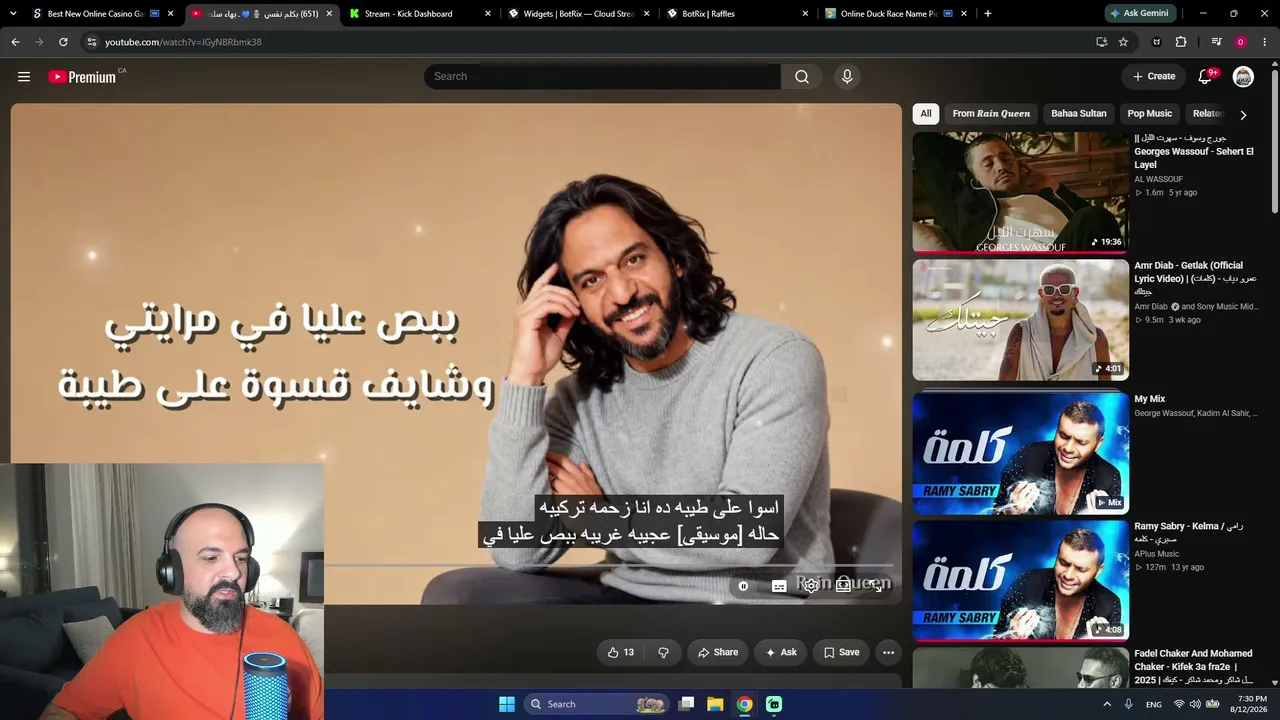Enter fullscreen on the video player
The image size is (1280, 720).
click(876, 586)
